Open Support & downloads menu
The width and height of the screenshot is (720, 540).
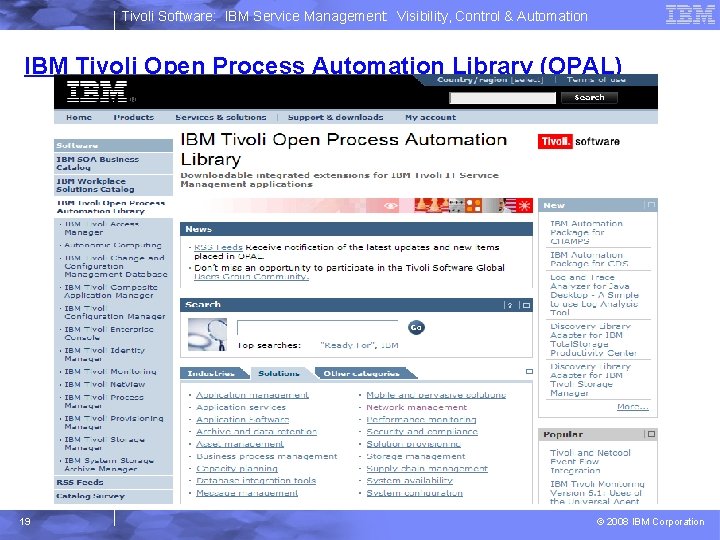pos(336,117)
